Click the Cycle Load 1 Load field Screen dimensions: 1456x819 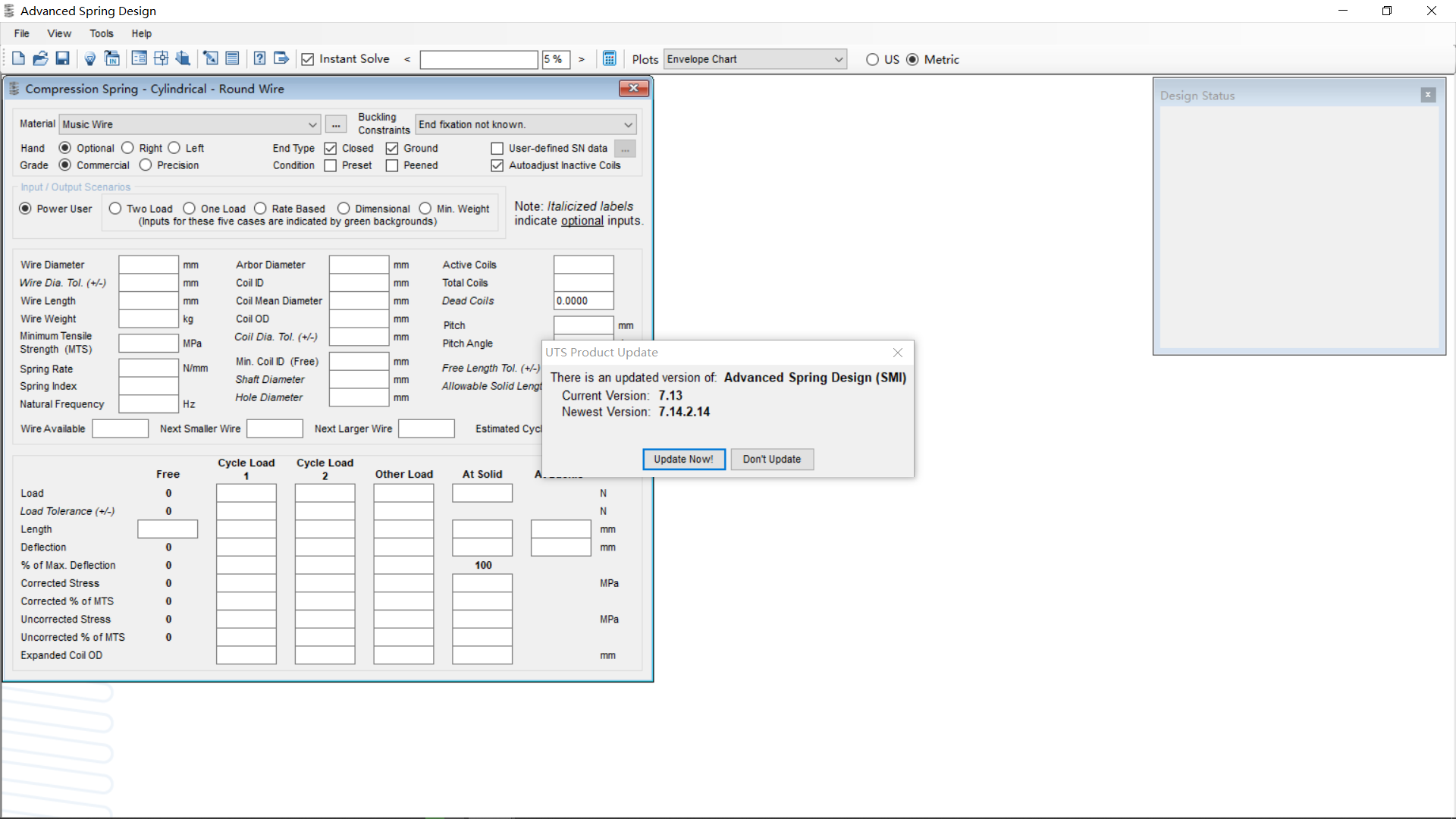coord(246,494)
